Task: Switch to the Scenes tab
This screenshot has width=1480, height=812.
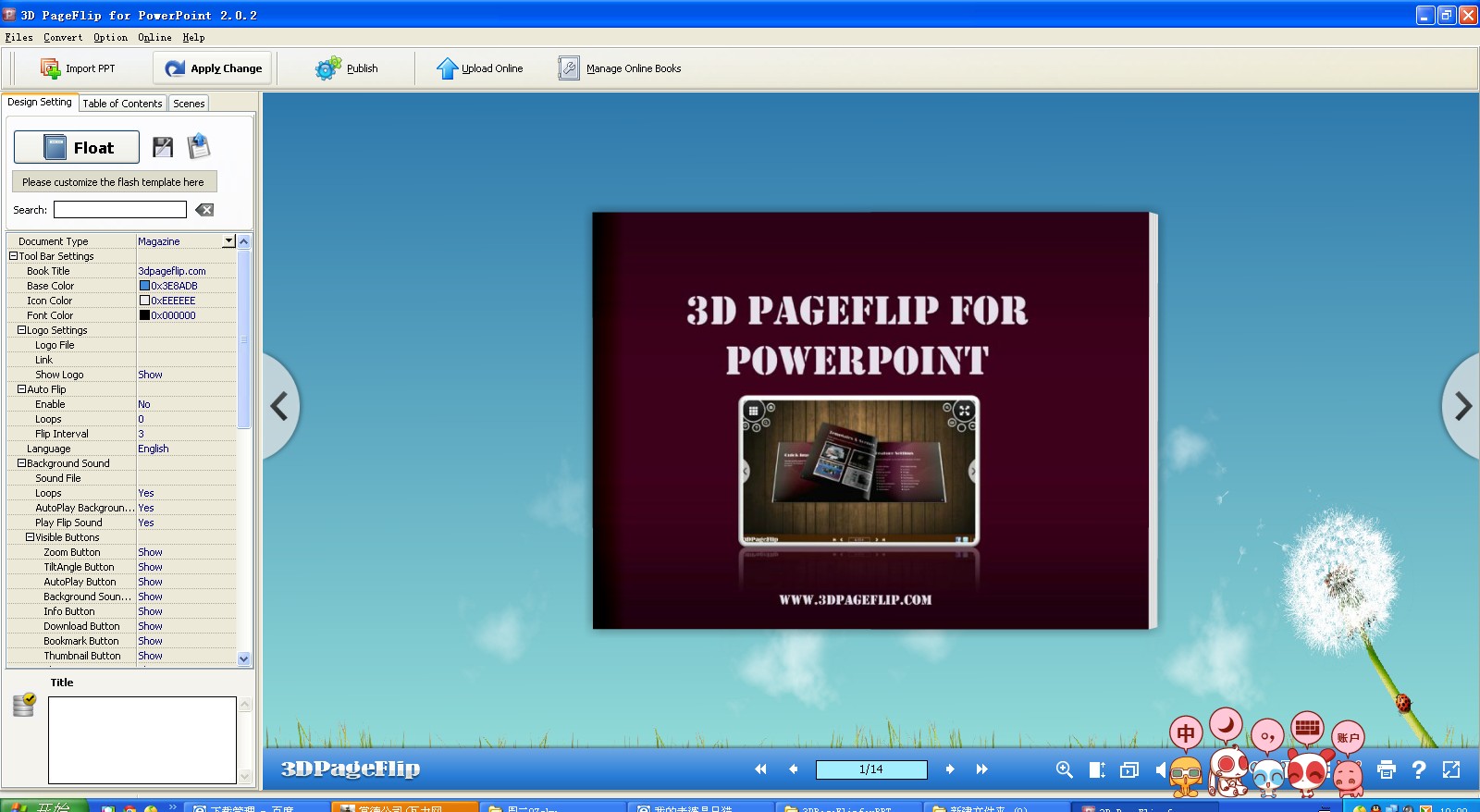Action: pyautogui.click(x=189, y=104)
